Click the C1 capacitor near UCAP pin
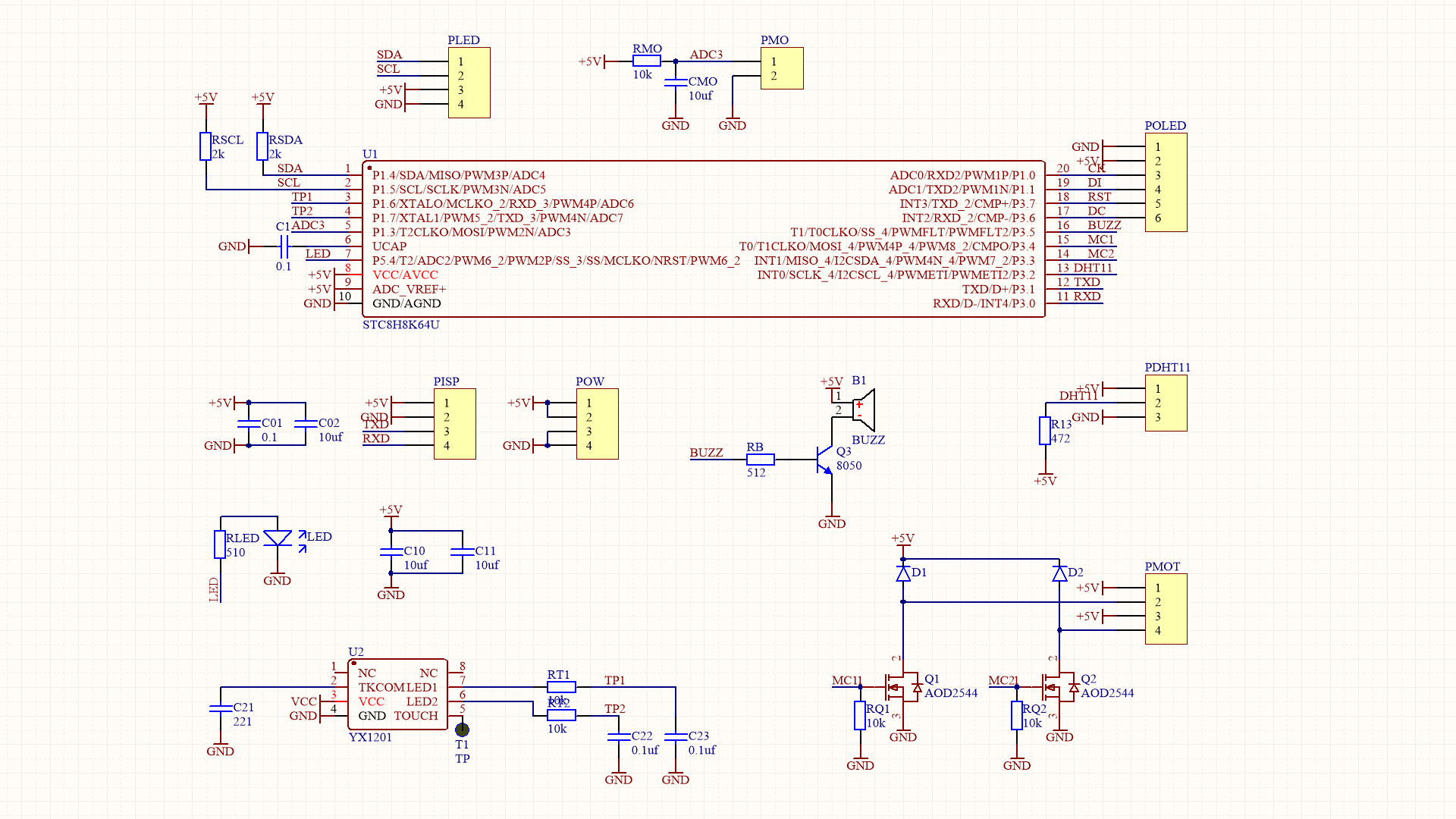The image size is (1456, 819). tap(284, 246)
